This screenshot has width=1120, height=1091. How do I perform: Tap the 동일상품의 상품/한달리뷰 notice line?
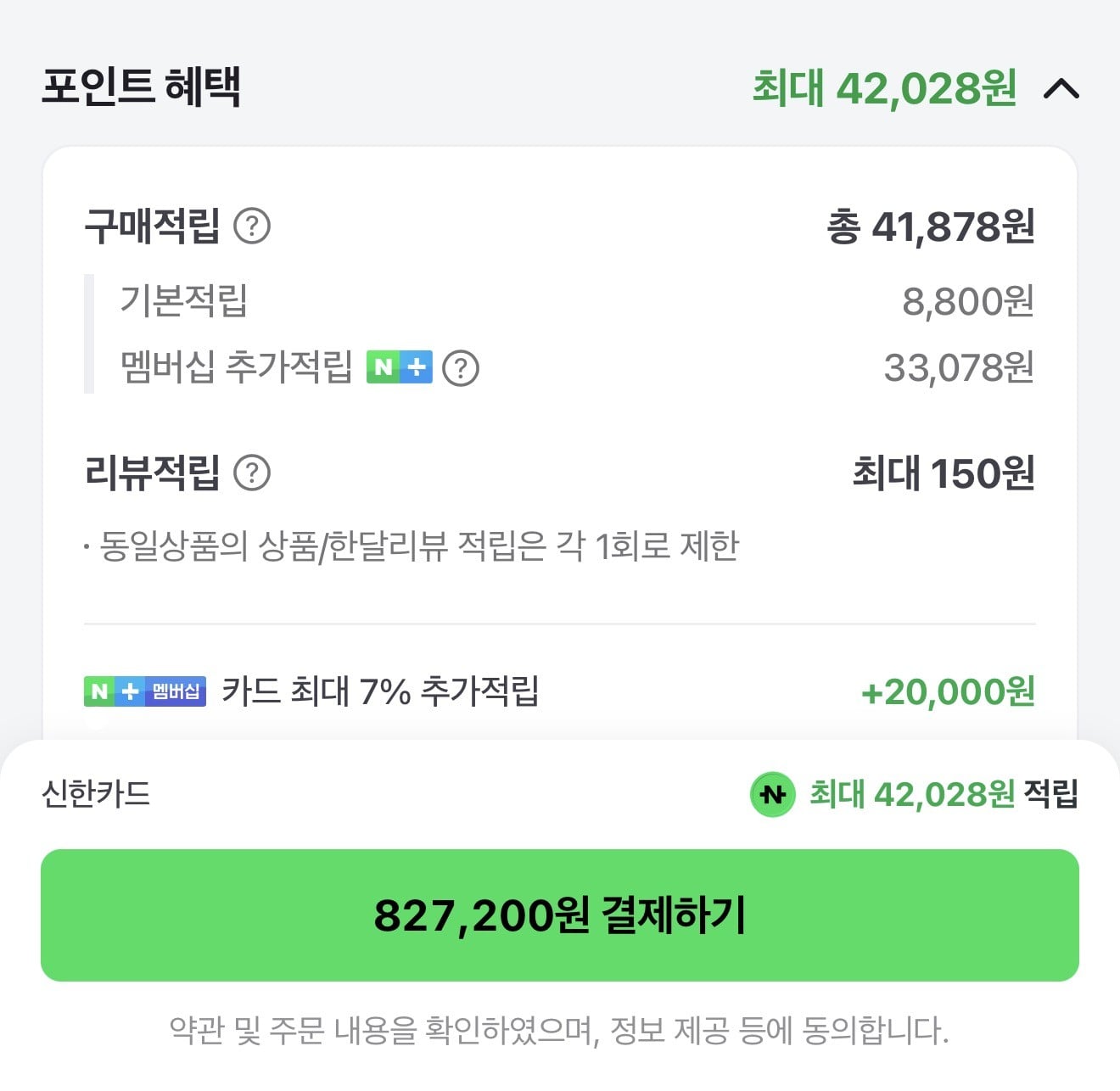[412, 545]
